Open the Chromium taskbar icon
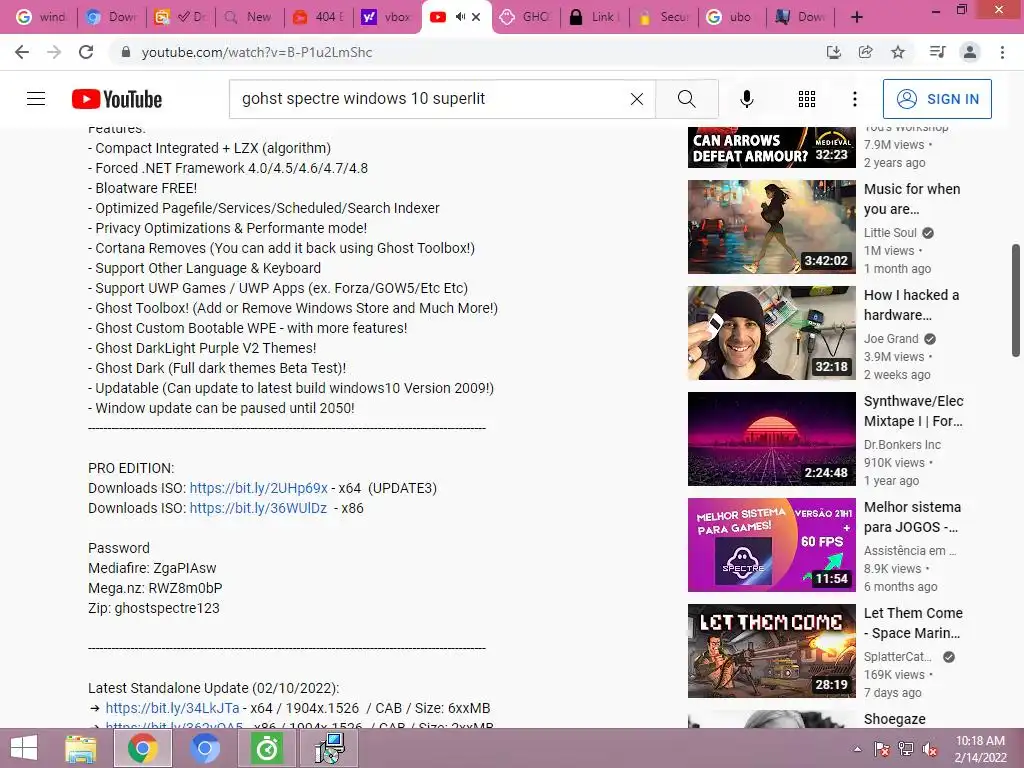This screenshot has height=768, width=1024. (204, 748)
